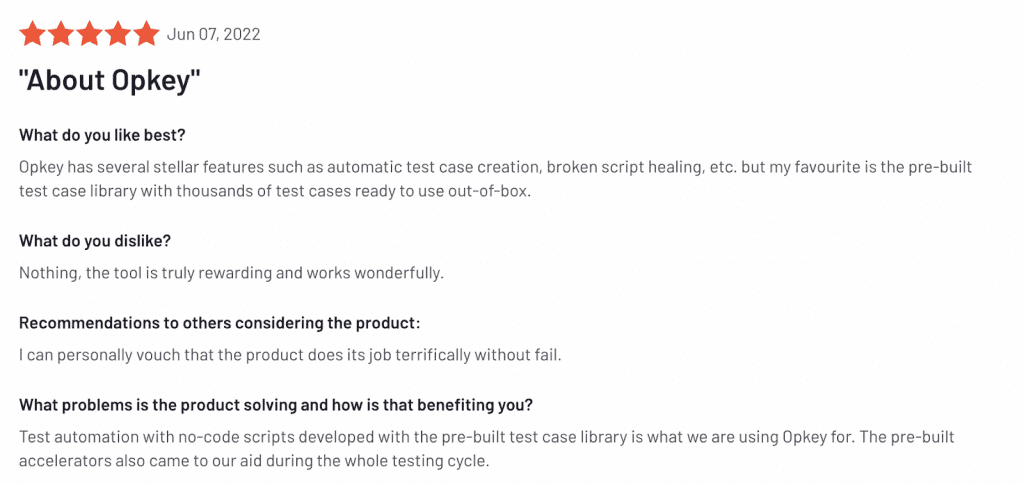Image resolution: width=1024 pixels, height=484 pixels.
Task: Click the line about thousands of ready test cases
Action: pyautogui.click(x=274, y=190)
